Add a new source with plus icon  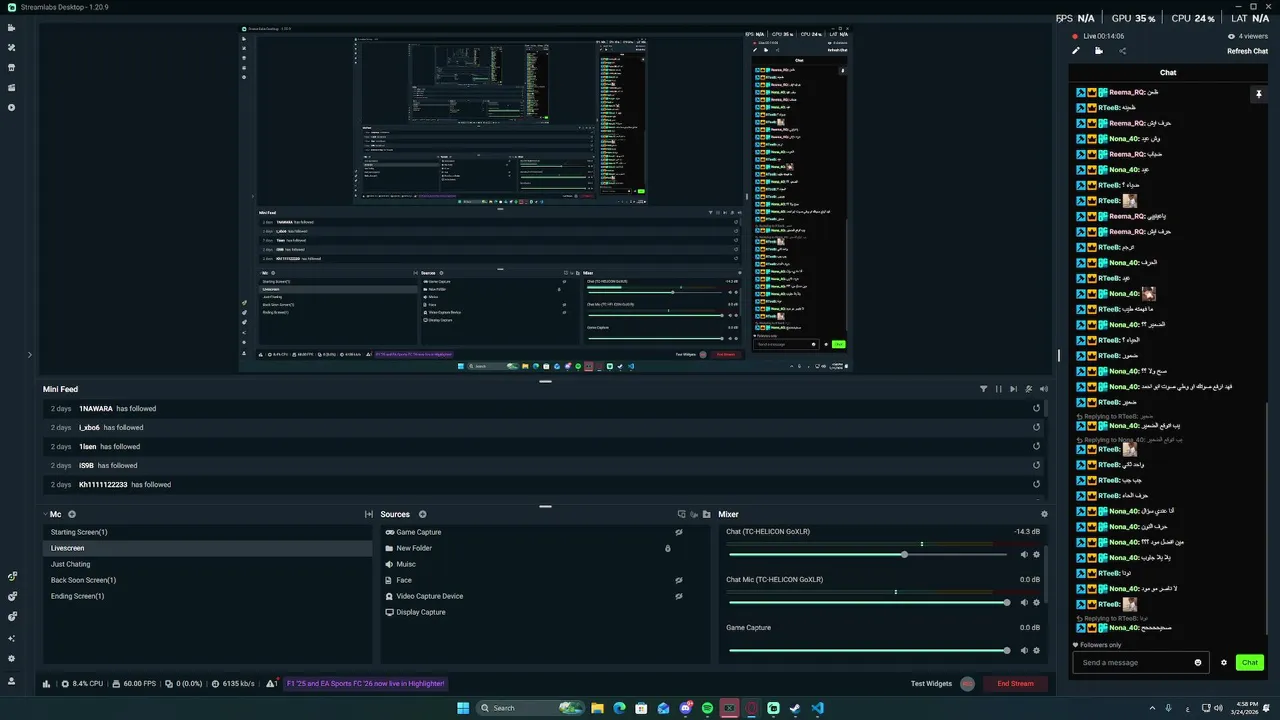(422, 514)
